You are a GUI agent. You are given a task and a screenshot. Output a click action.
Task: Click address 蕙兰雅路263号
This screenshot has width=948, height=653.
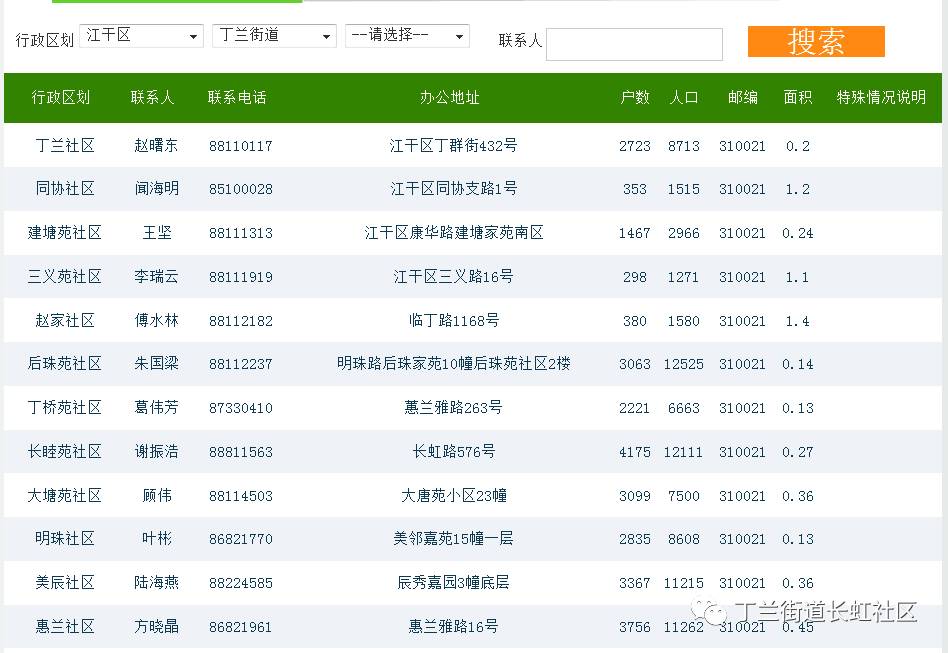tap(453, 408)
